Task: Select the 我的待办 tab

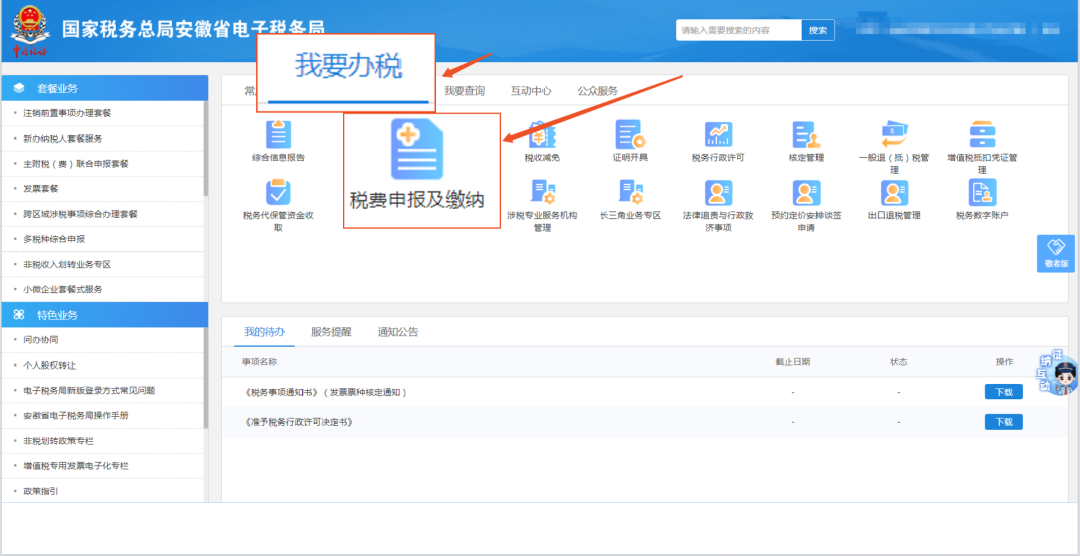Action: coord(264,331)
